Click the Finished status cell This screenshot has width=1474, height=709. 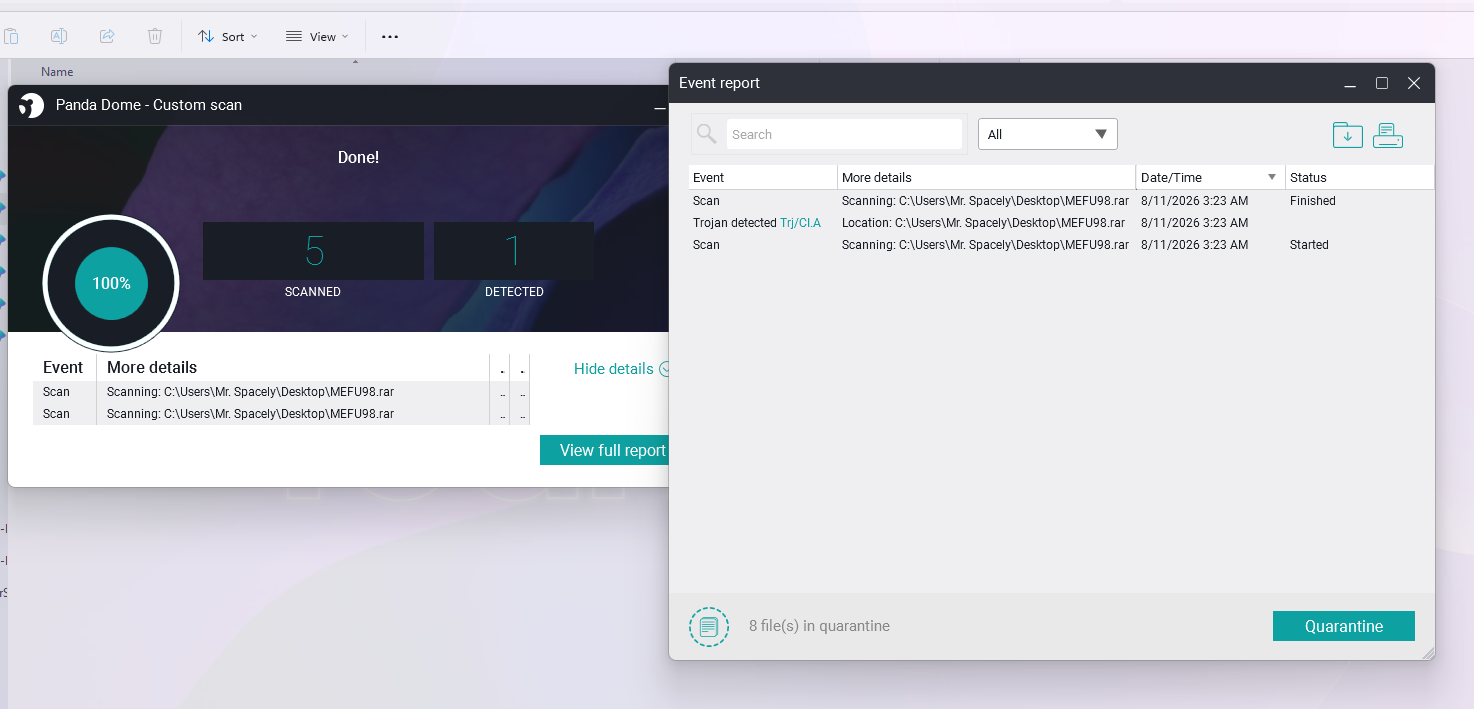point(1313,201)
